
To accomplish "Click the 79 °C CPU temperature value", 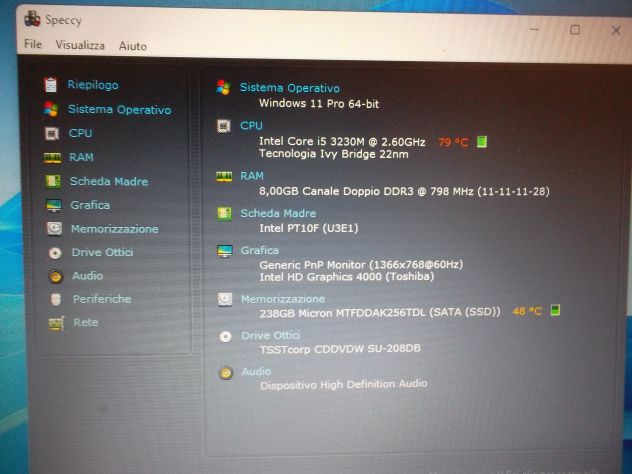I will (x=453, y=142).
